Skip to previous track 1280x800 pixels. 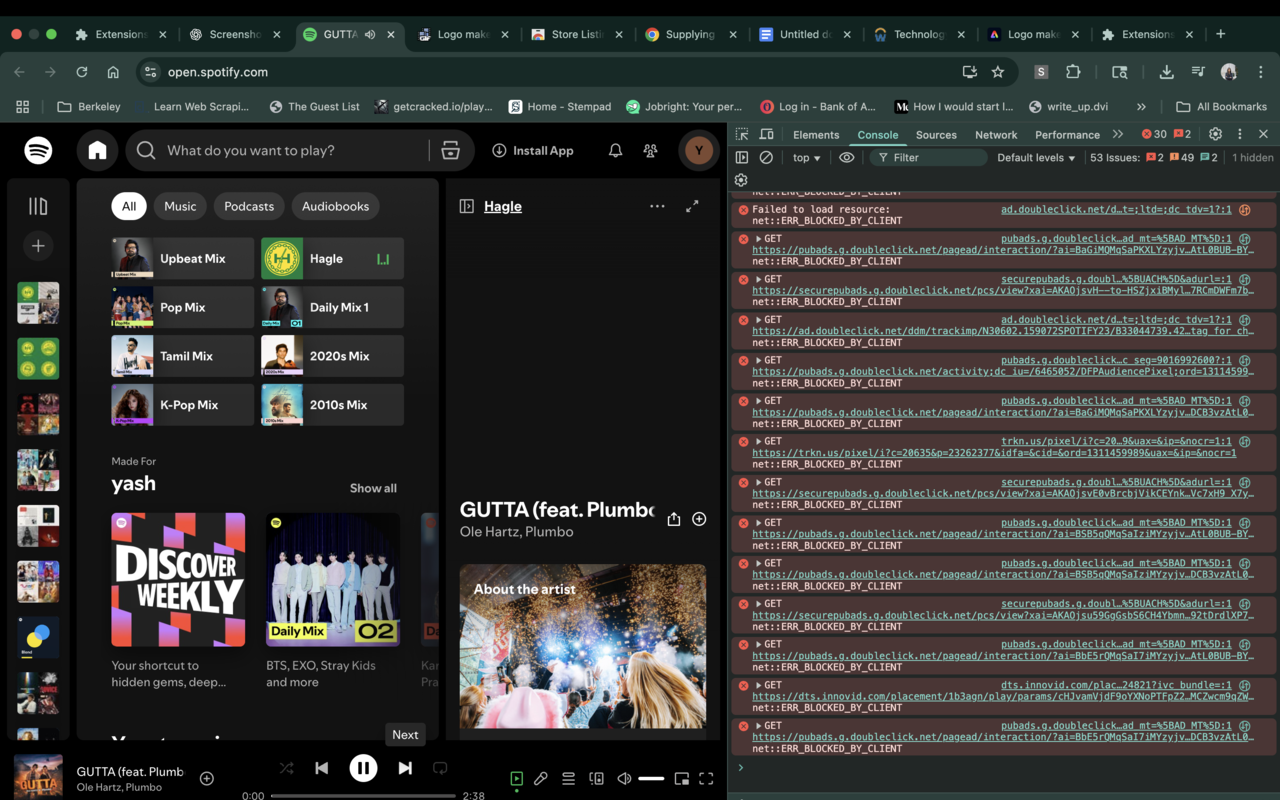[x=321, y=768]
